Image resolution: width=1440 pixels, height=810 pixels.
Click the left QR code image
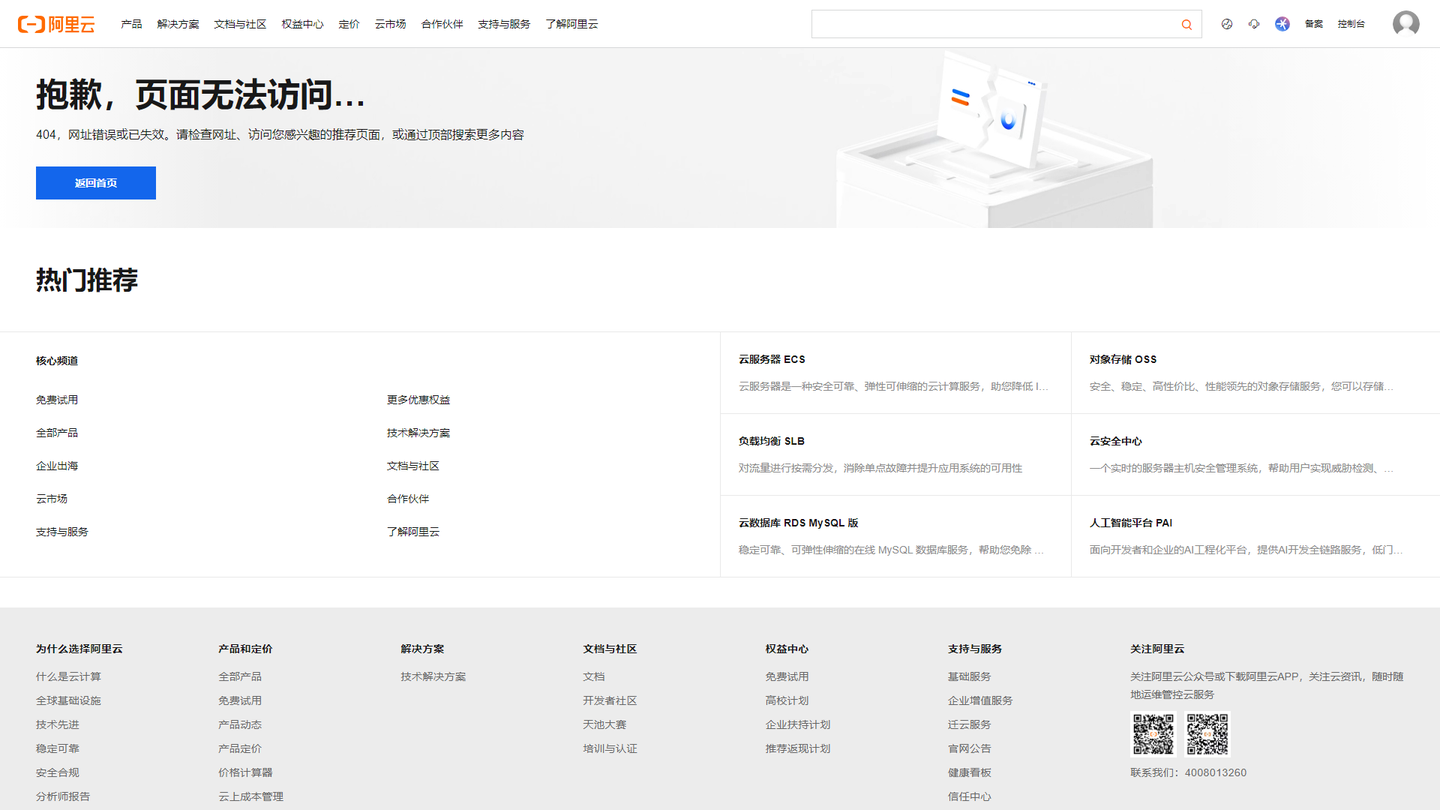(x=1153, y=734)
